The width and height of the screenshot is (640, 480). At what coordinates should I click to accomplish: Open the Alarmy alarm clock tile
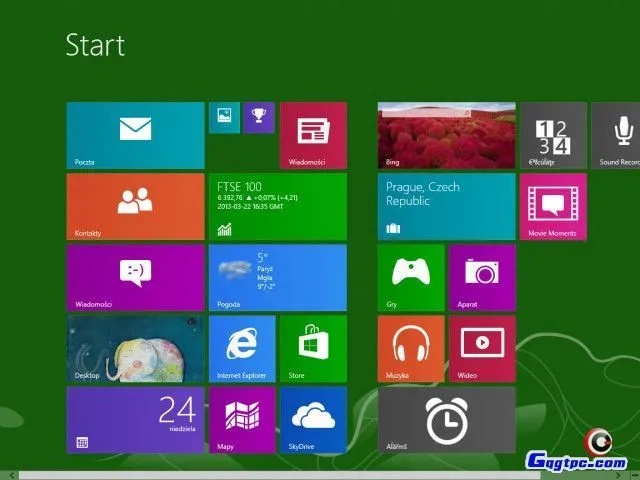click(x=446, y=420)
